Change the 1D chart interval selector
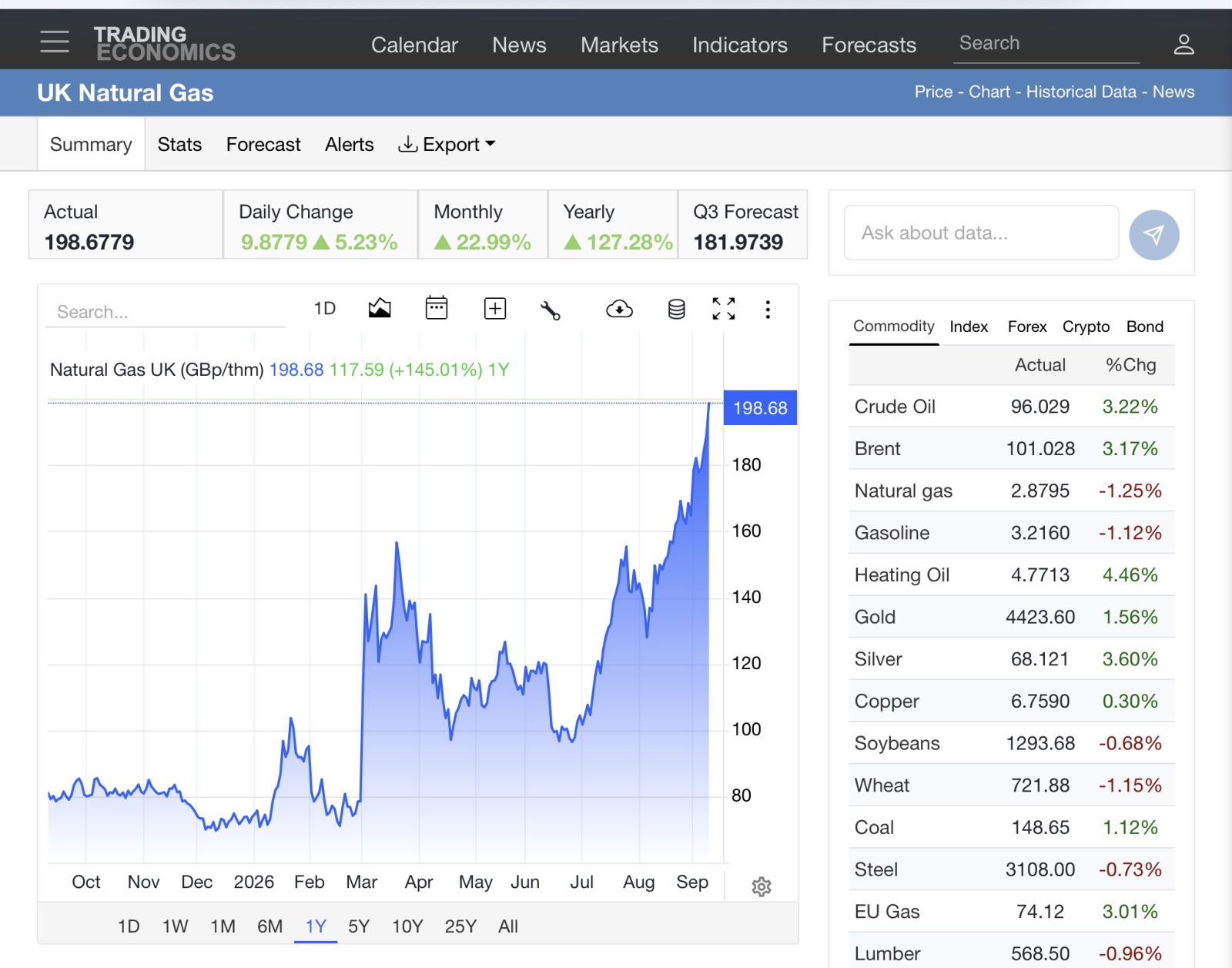The height and width of the screenshot is (968, 1232). [x=325, y=309]
